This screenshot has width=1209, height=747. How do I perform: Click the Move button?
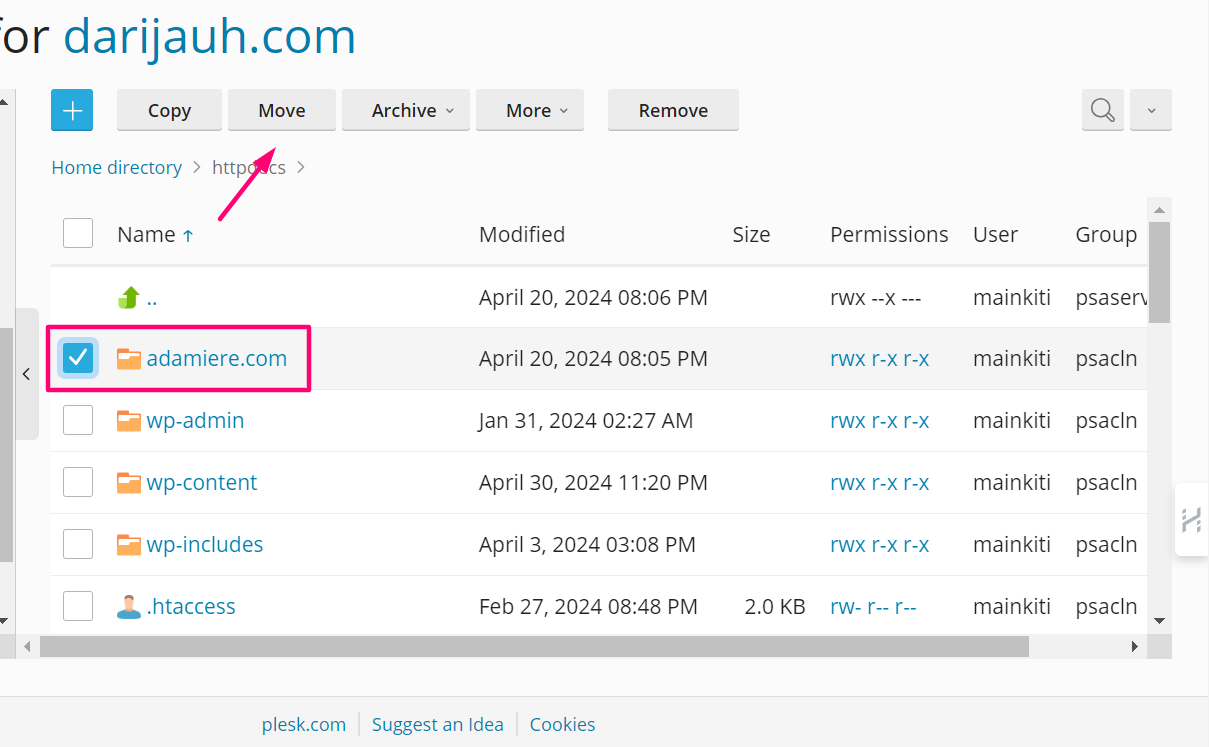(x=281, y=110)
